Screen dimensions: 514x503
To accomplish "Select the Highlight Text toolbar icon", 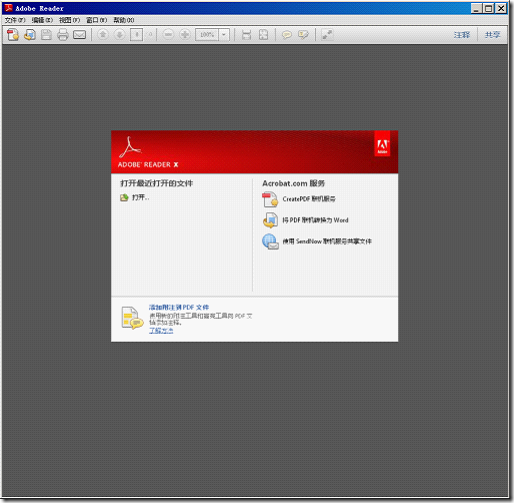I will tap(303, 35).
